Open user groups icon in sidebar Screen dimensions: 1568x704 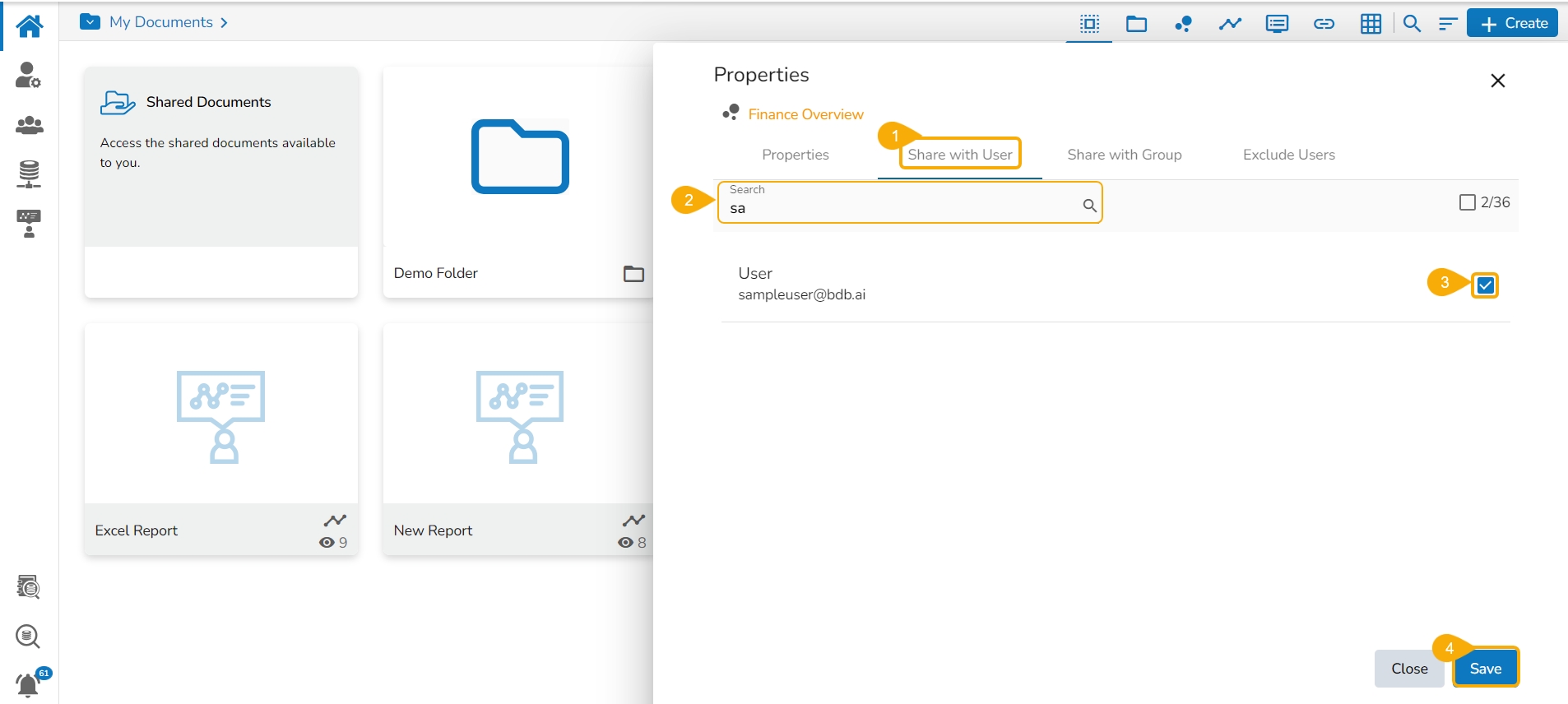tap(30, 125)
